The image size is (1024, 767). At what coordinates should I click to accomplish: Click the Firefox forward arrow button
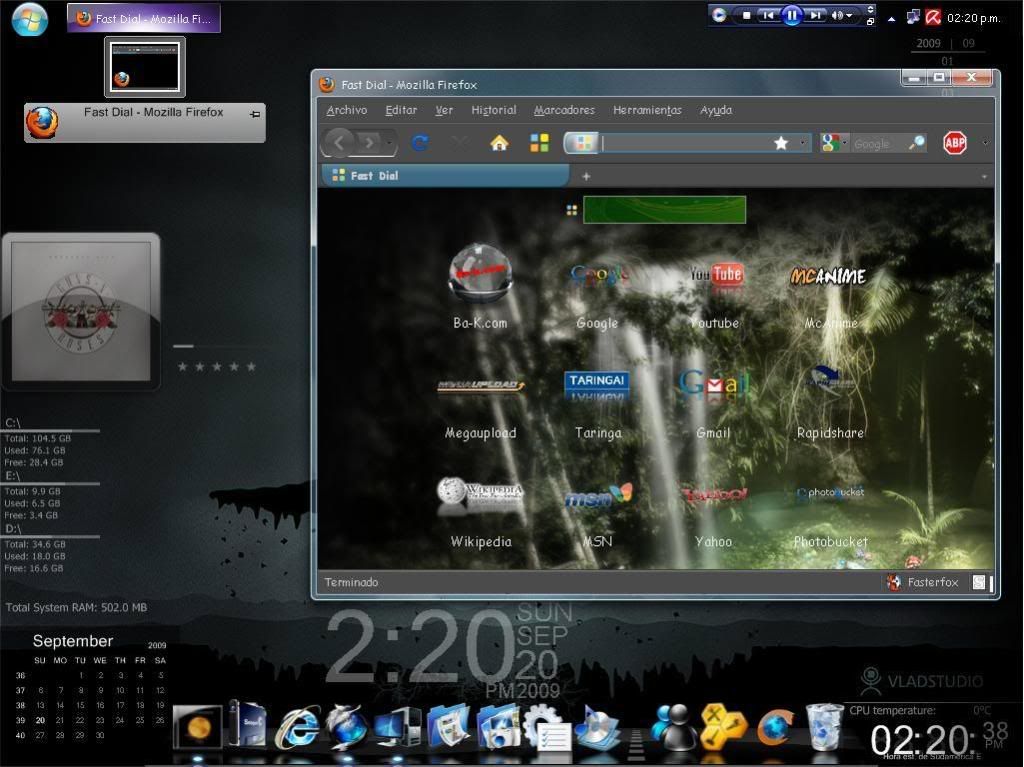click(x=370, y=142)
